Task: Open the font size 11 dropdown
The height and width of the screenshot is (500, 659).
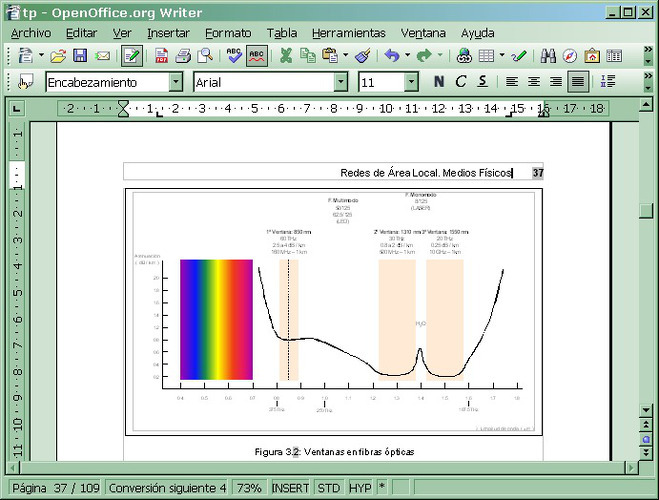Action: pyautogui.click(x=411, y=82)
